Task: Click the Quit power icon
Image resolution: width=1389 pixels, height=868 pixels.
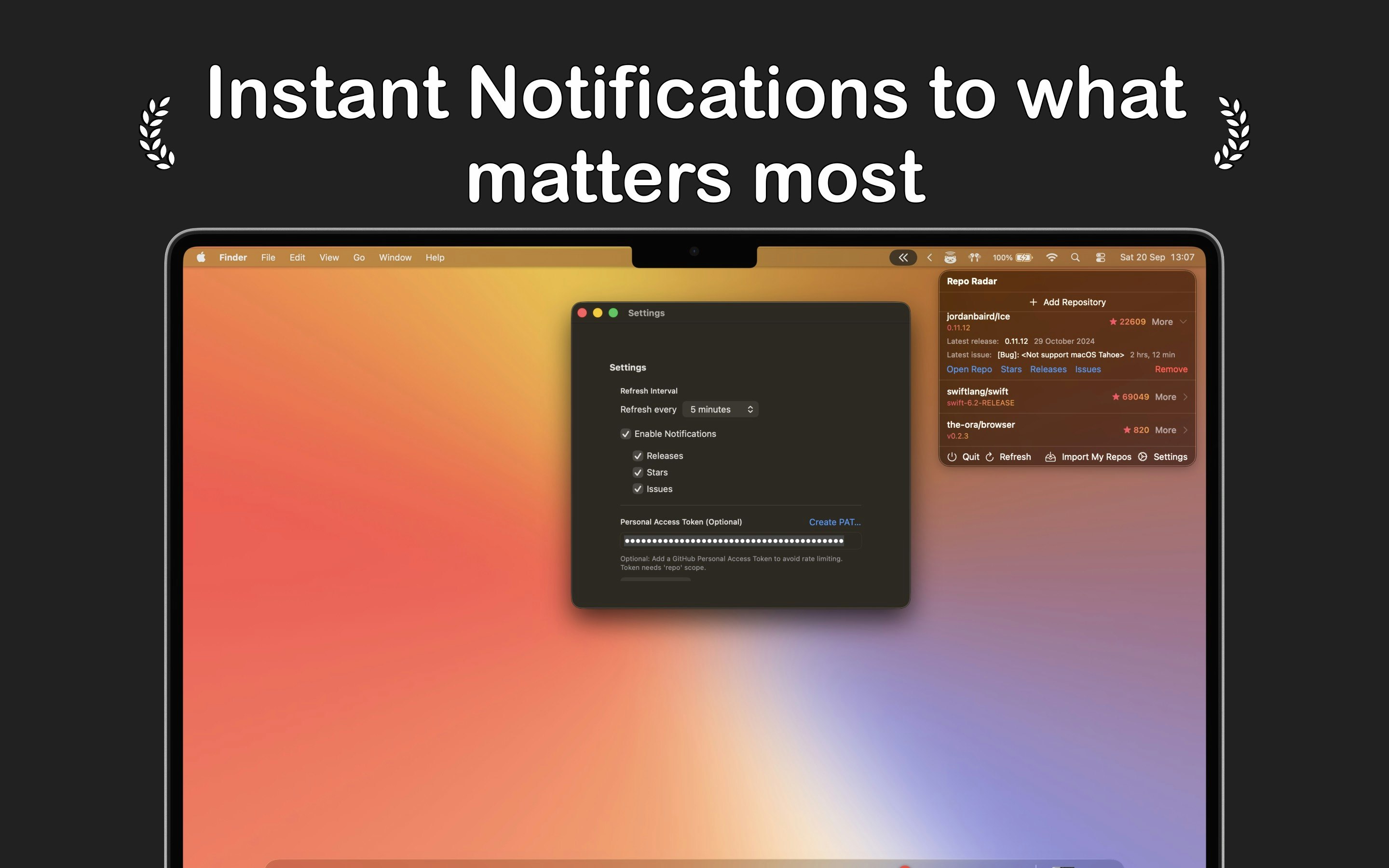Action: [952, 457]
